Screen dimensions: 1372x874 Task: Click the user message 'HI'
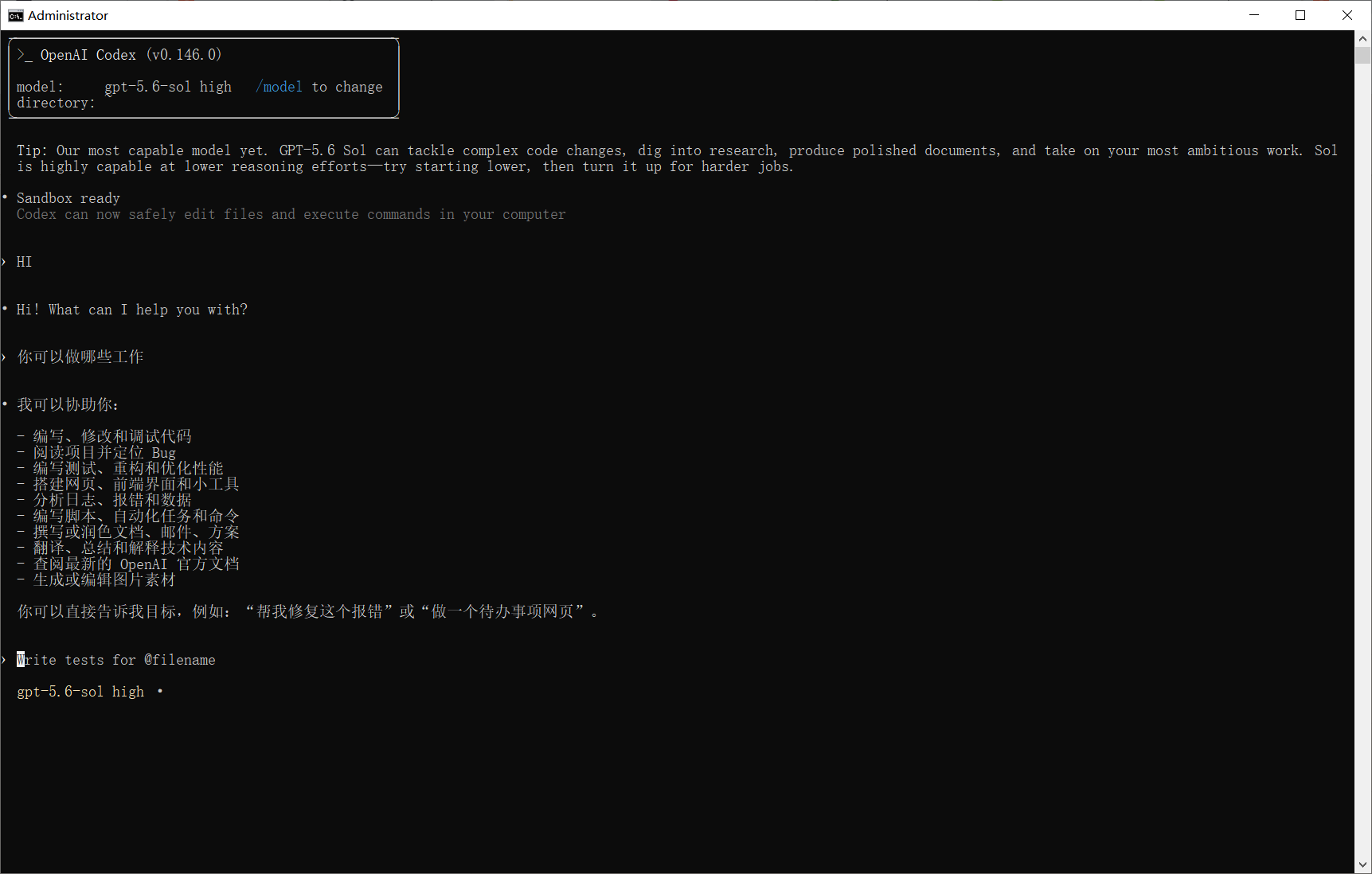pyautogui.click(x=25, y=262)
